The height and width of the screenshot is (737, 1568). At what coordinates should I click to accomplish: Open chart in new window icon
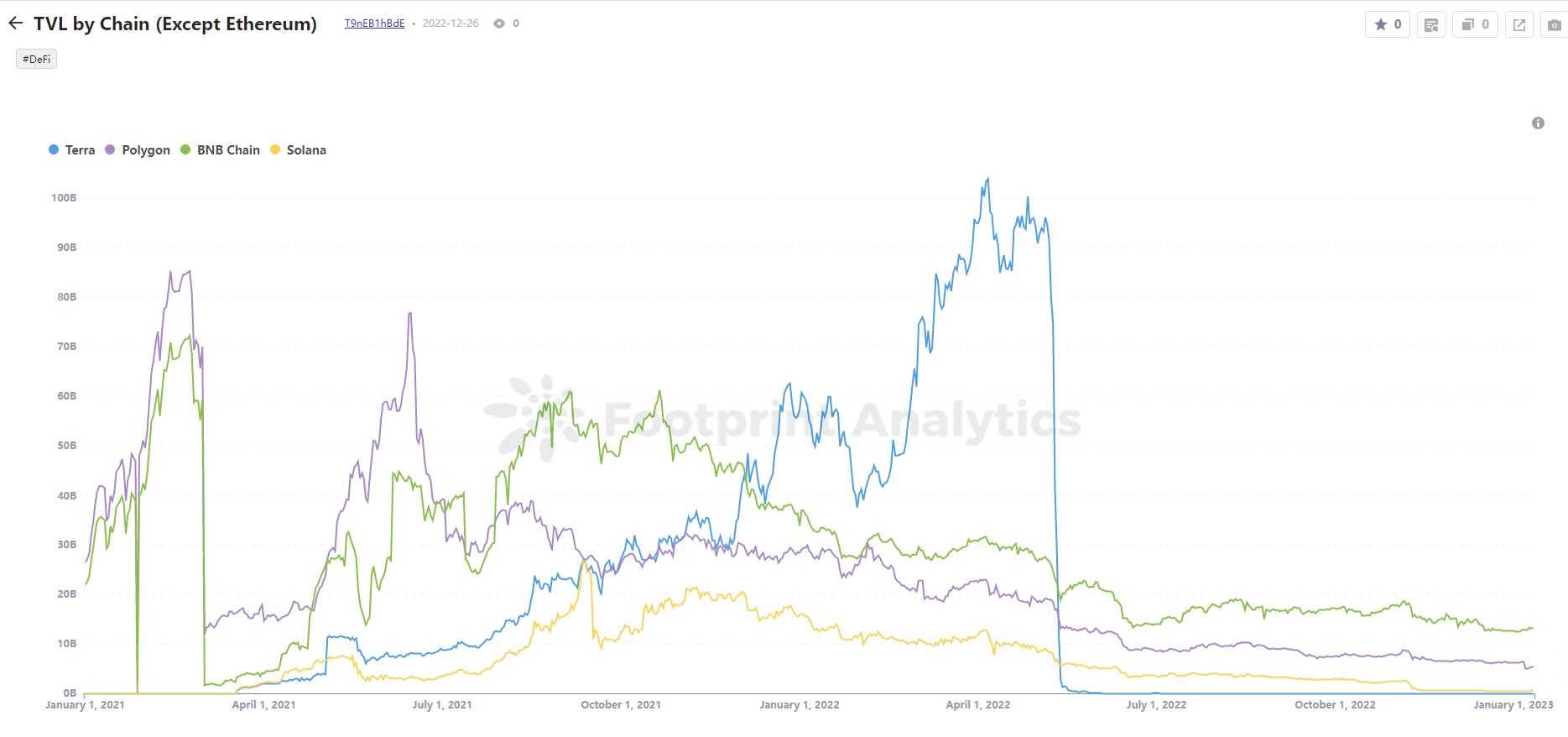click(1519, 24)
